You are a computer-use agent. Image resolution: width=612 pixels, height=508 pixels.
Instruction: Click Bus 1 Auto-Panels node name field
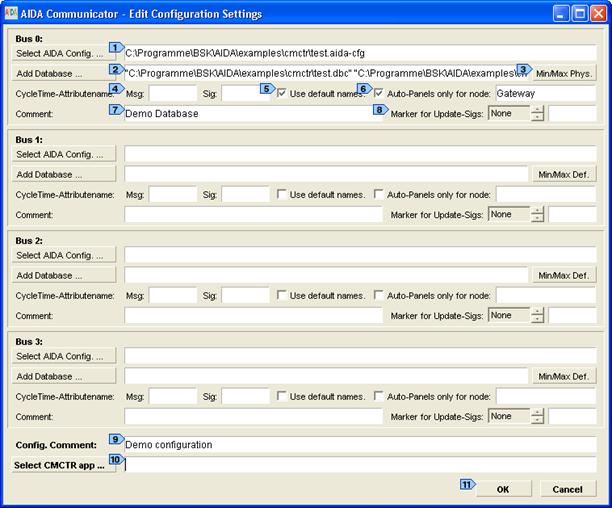coord(546,195)
